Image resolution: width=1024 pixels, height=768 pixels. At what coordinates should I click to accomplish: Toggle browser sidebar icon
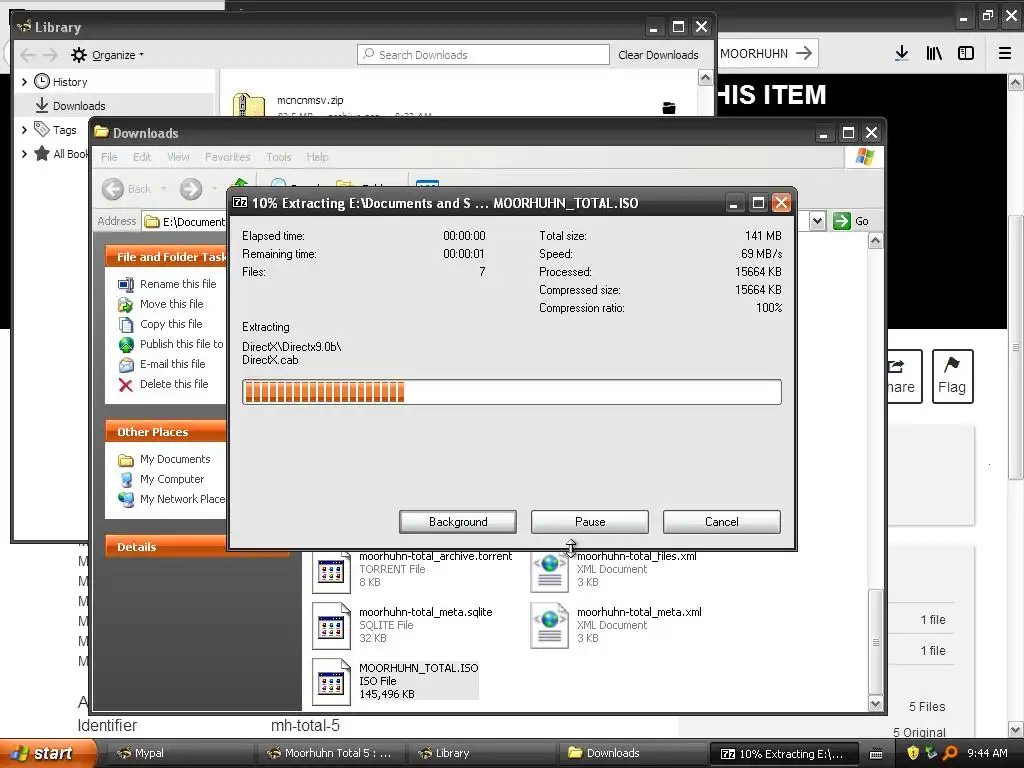pos(966,54)
